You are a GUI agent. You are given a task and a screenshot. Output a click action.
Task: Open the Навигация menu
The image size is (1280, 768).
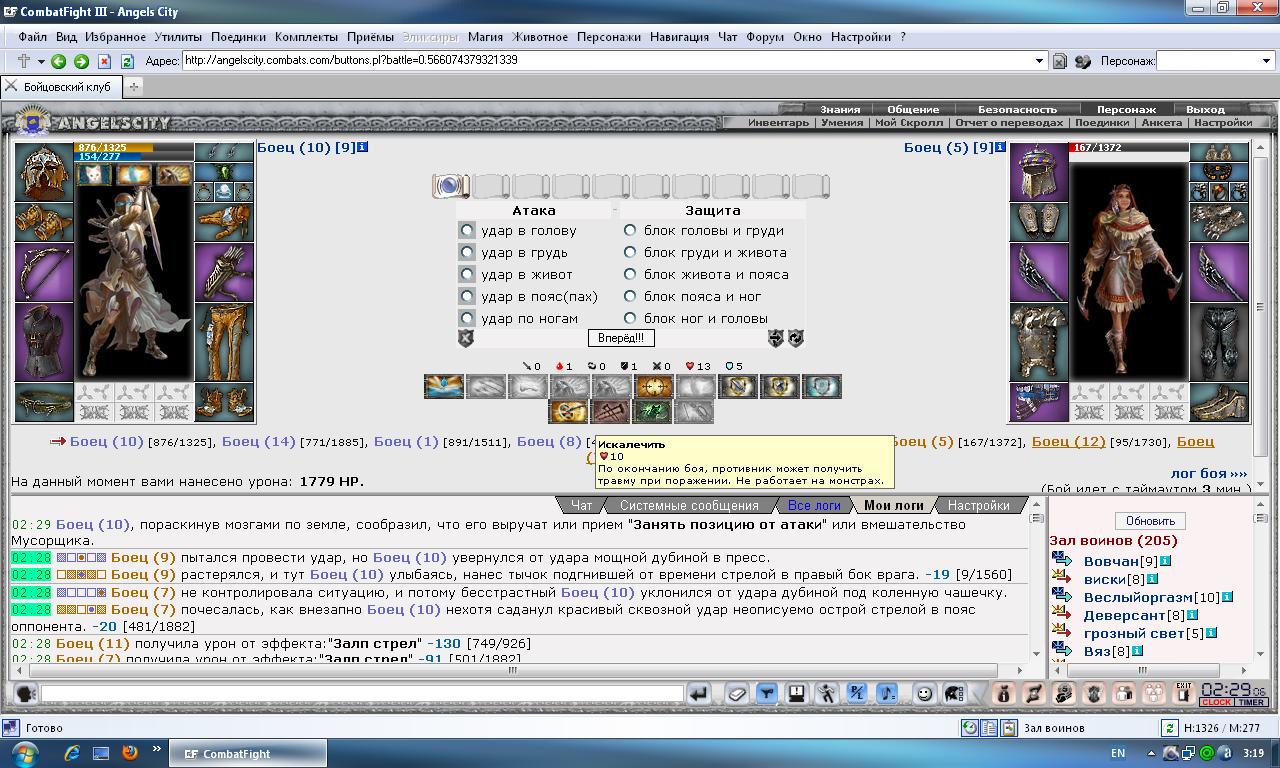click(679, 37)
